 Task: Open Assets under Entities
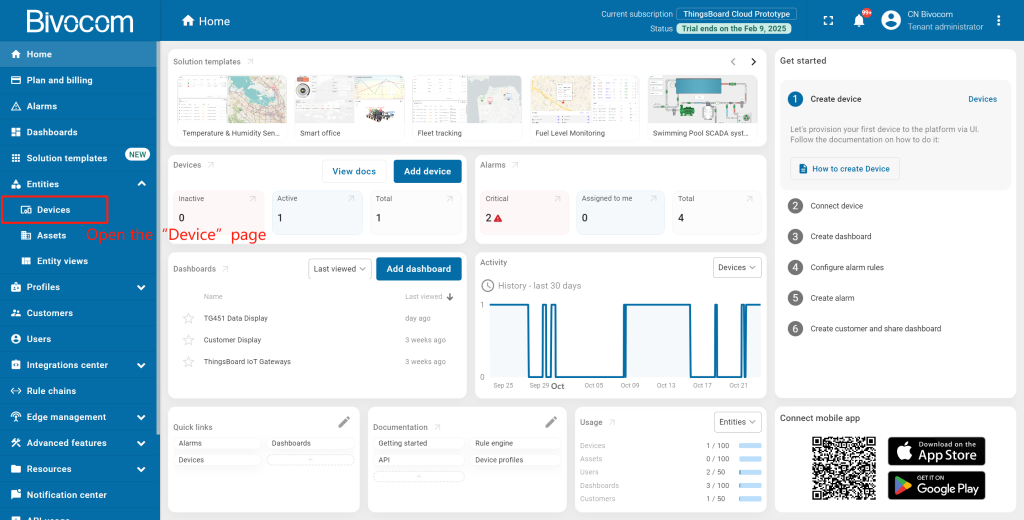click(78, 235)
